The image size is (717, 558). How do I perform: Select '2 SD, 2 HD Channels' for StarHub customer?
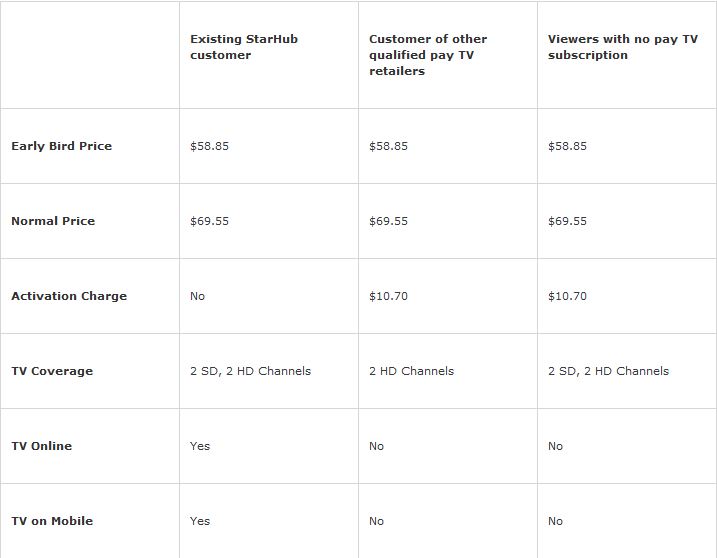pyautogui.click(x=251, y=371)
